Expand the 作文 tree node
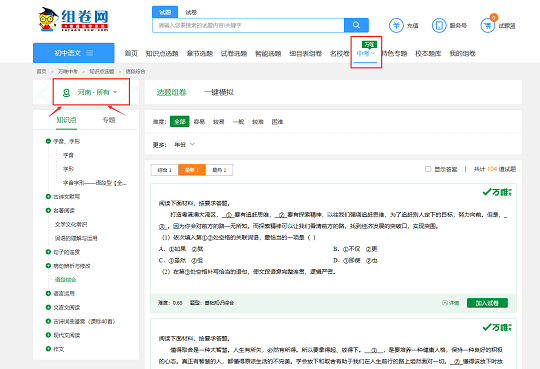This screenshot has height=369, width=540. pyautogui.click(x=48, y=349)
